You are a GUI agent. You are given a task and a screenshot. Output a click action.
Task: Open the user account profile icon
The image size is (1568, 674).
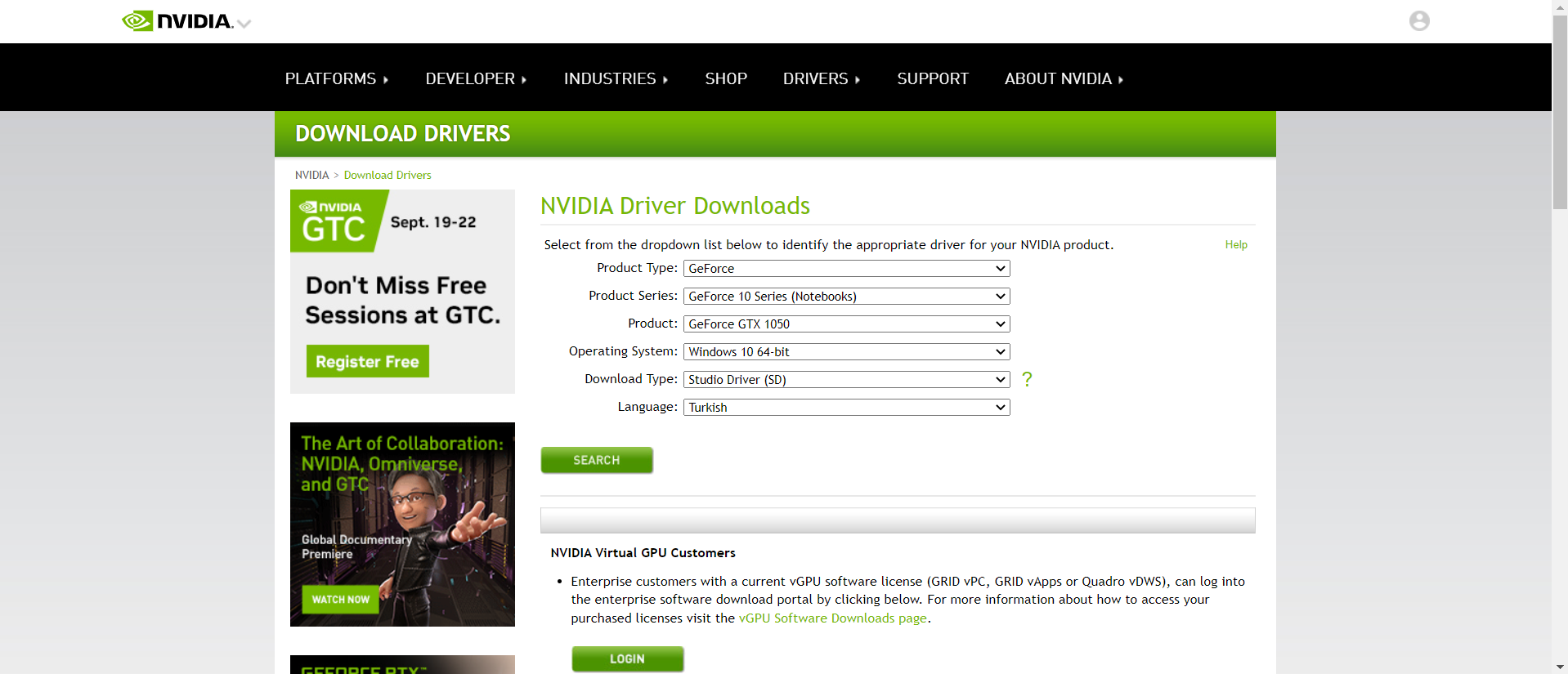click(x=1419, y=21)
